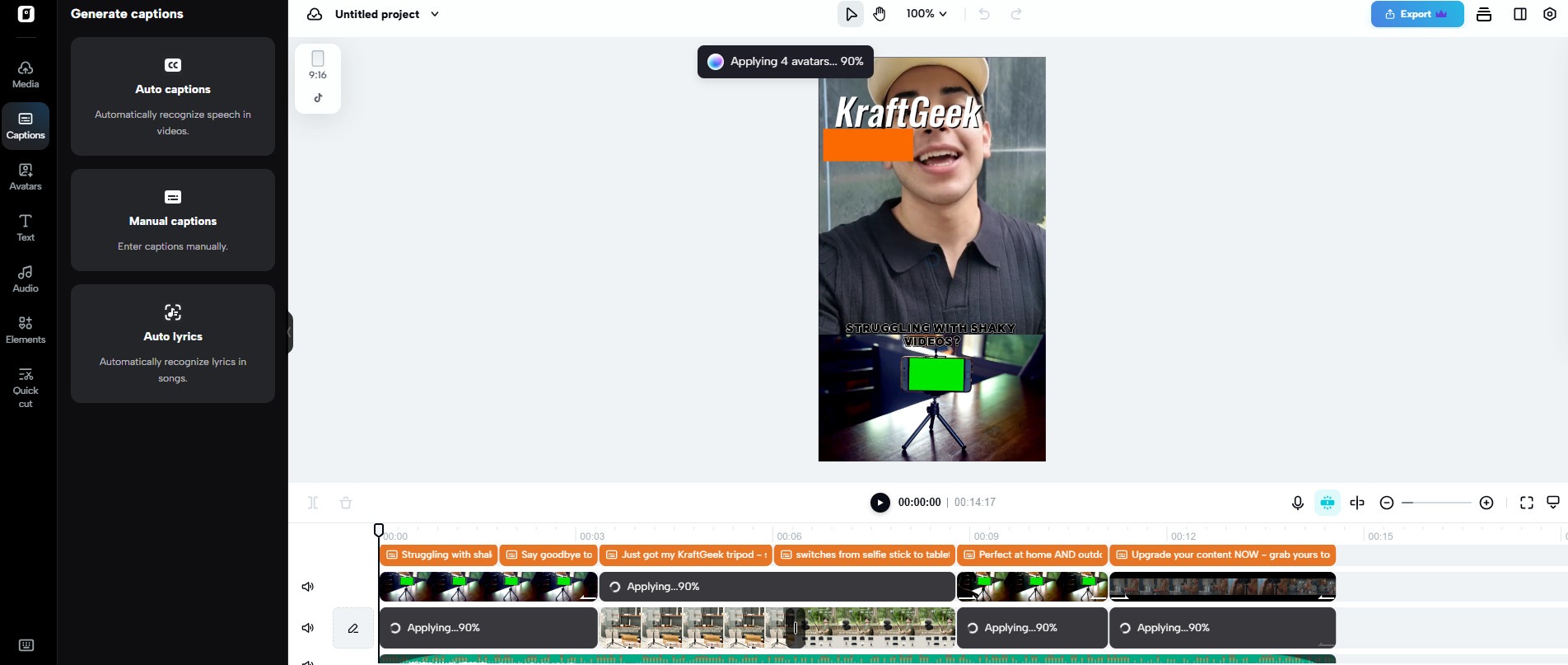Mute the lower video track
This screenshot has width=1568, height=665.
pos(308,628)
